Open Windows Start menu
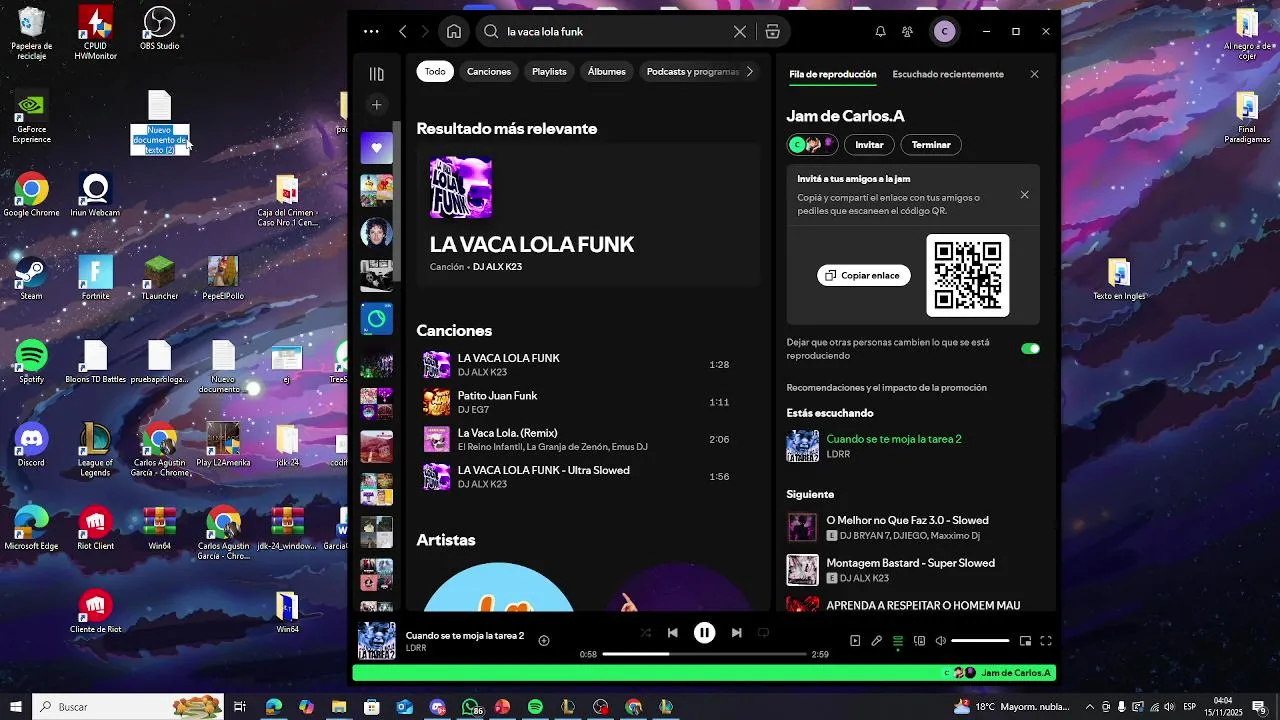The image size is (1280, 720). point(15,707)
